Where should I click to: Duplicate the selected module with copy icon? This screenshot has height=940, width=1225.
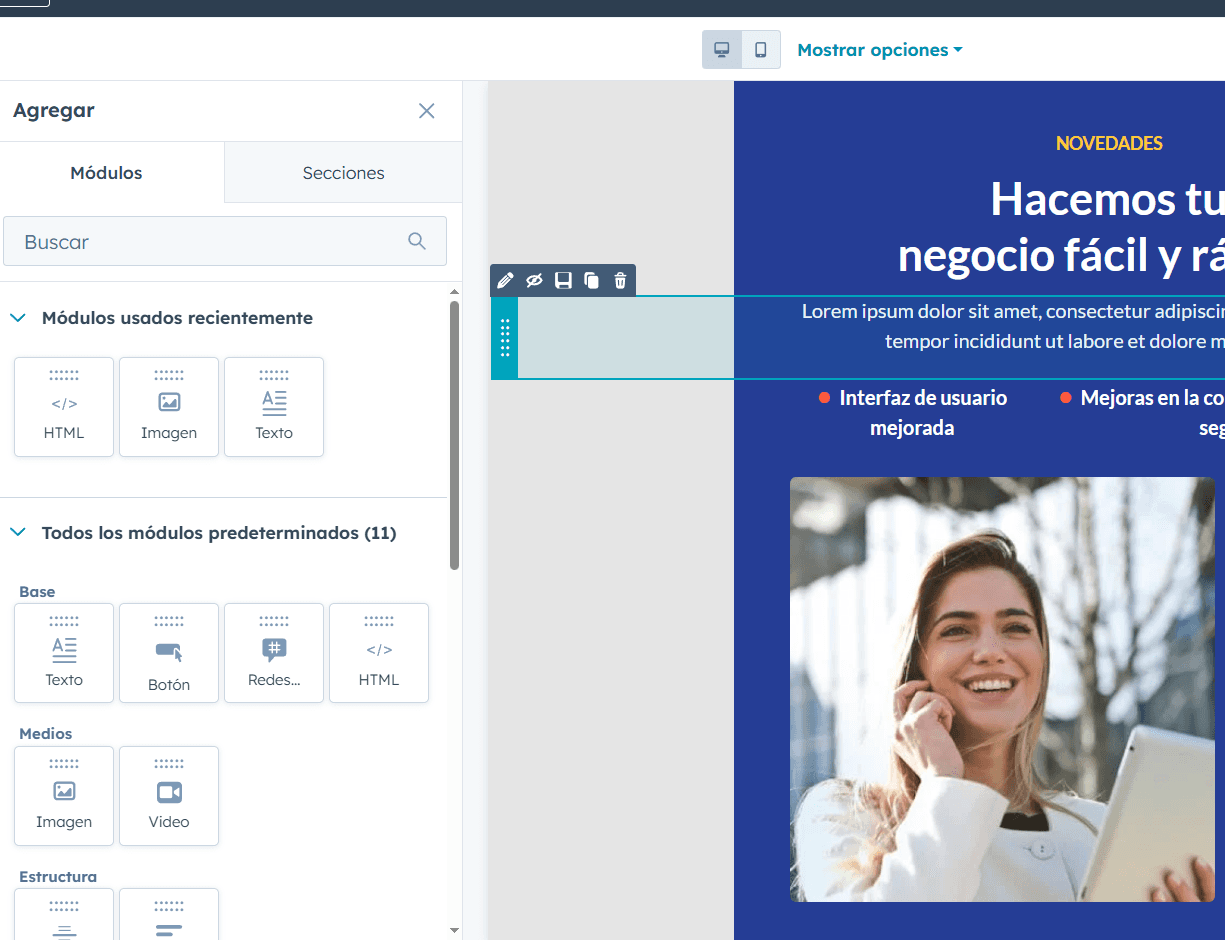591,281
